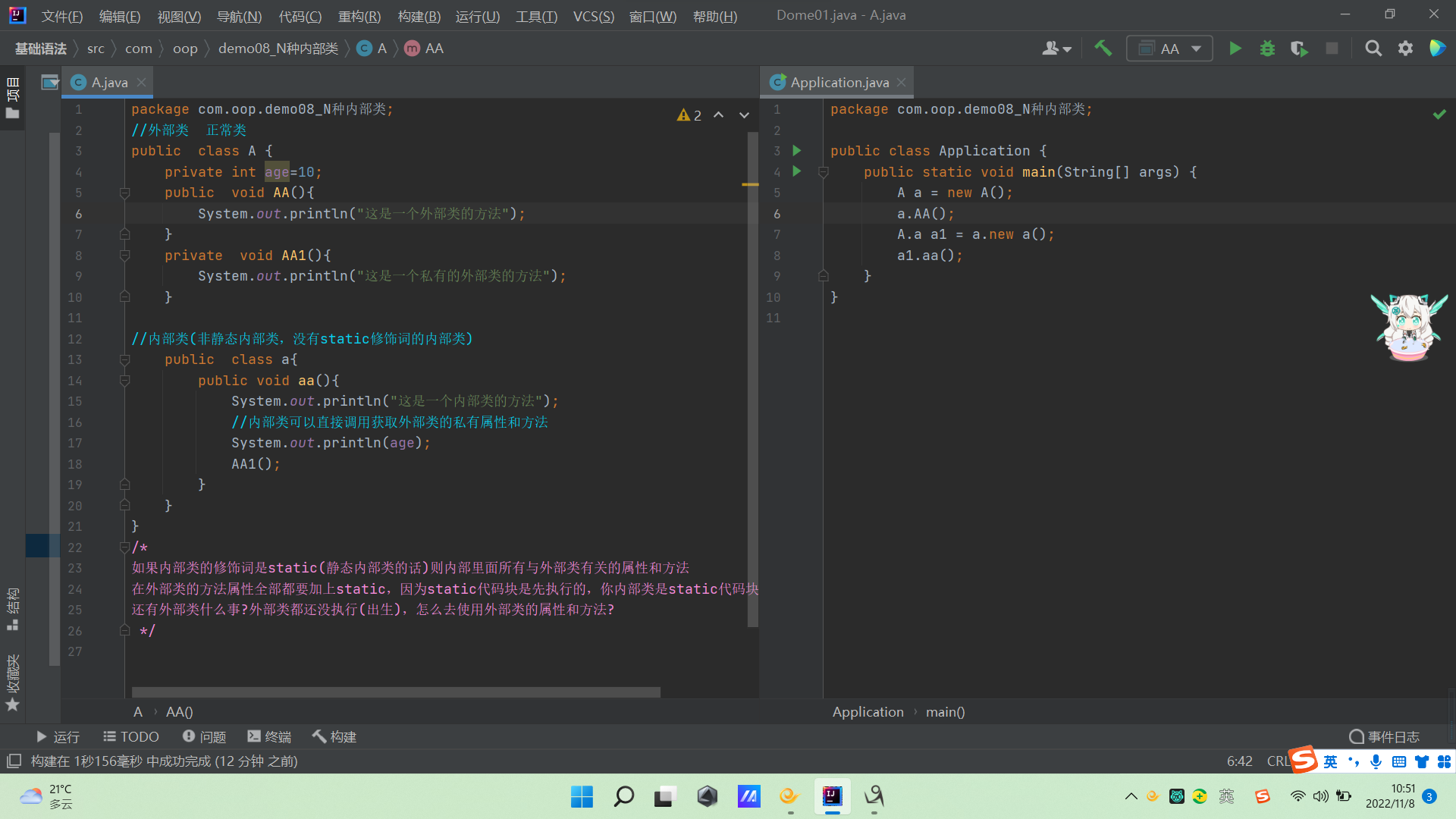Open the user account icon dropdown

[x=1056, y=49]
